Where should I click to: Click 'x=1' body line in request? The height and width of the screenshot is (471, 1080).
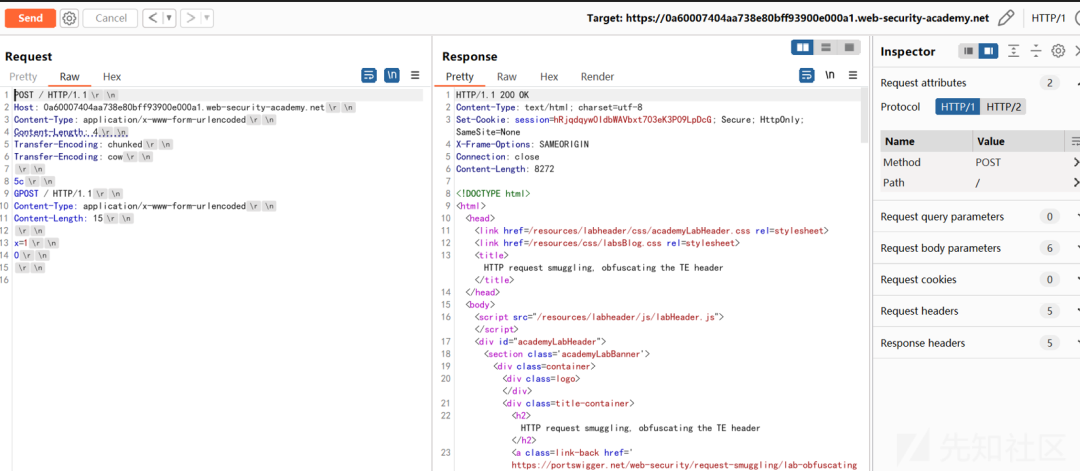[x=37, y=244]
